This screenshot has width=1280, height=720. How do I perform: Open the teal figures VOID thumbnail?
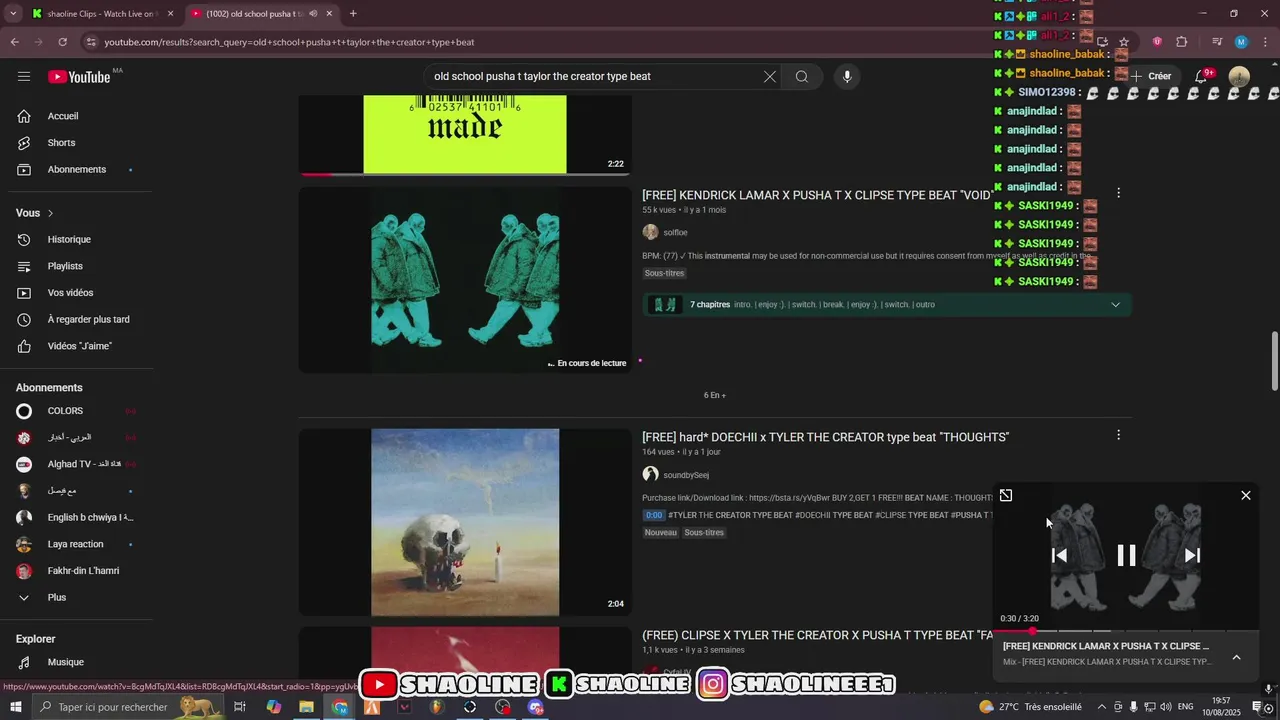click(465, 280)
